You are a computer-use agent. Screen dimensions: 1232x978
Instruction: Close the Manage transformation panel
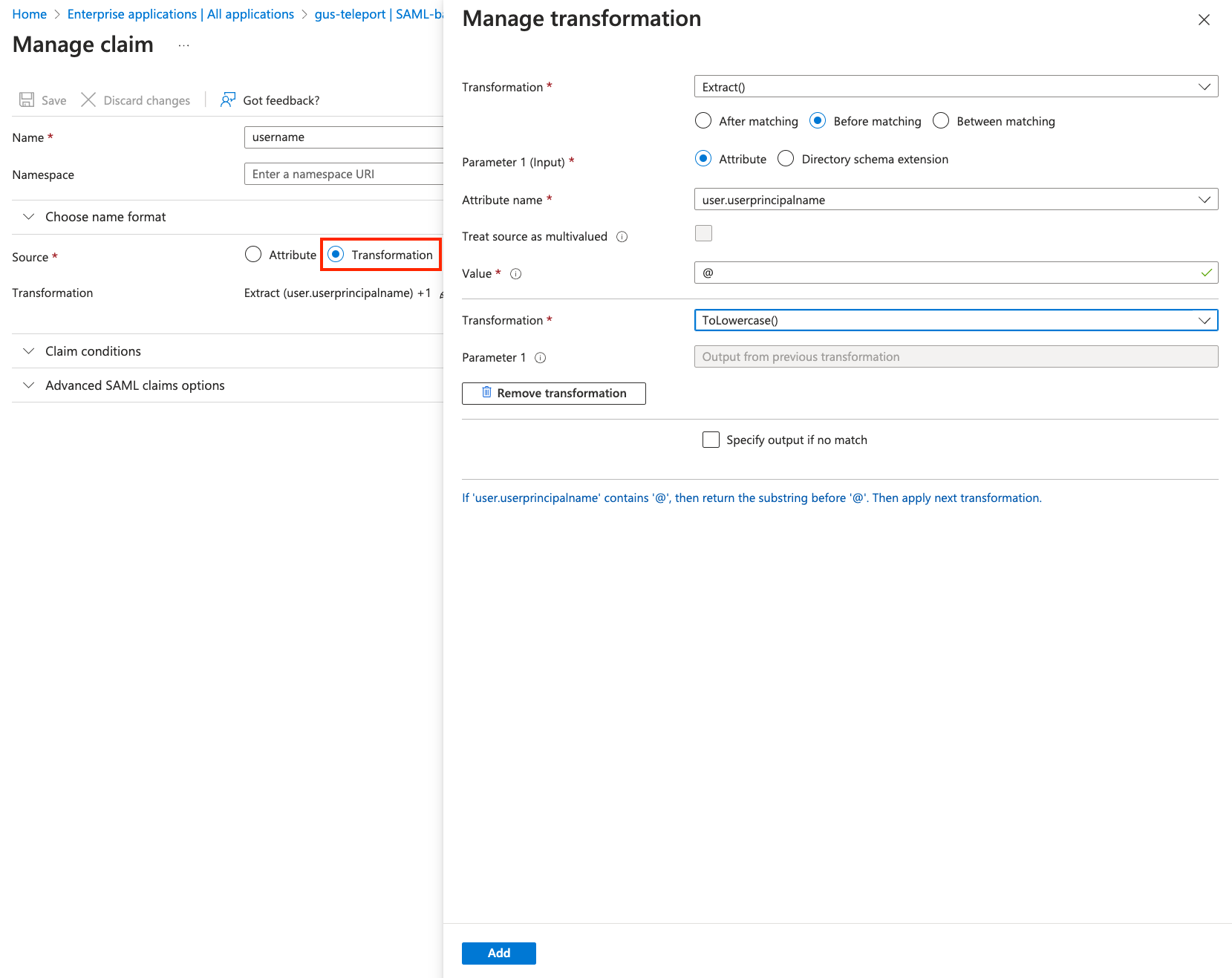pyautogui.click(x=1204, y=20)
